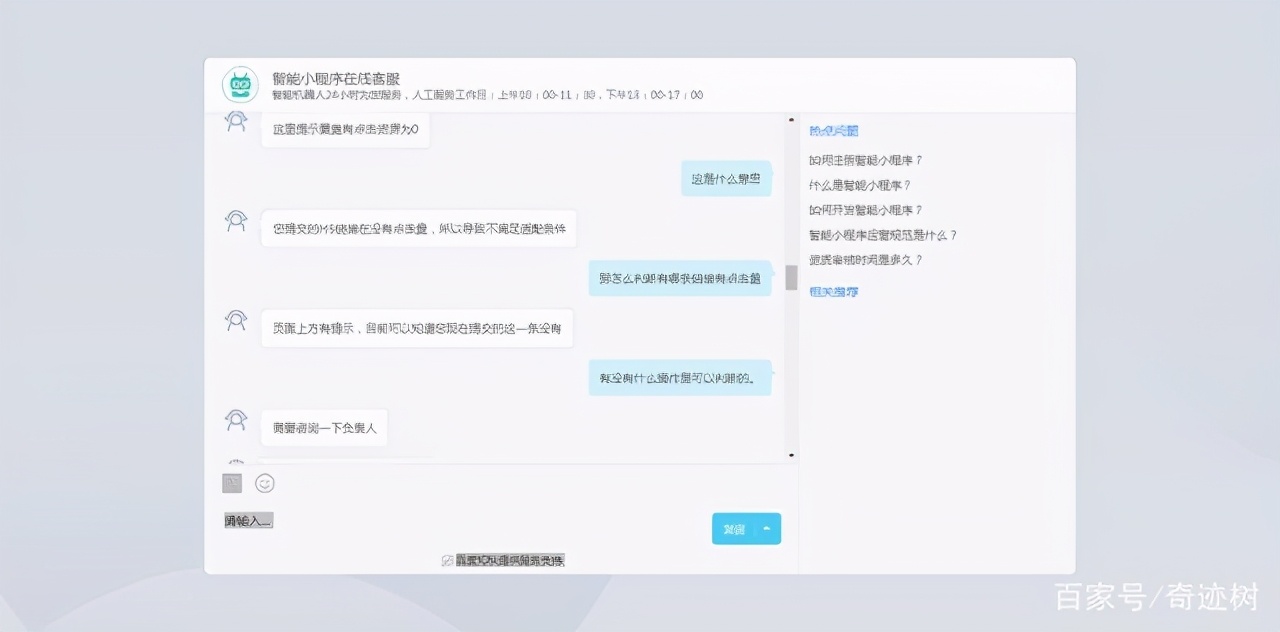Viewport: 1280px width, 632px height.
Task: Click the image attachment icon above the input box
Action: click(x=231, y=482)
